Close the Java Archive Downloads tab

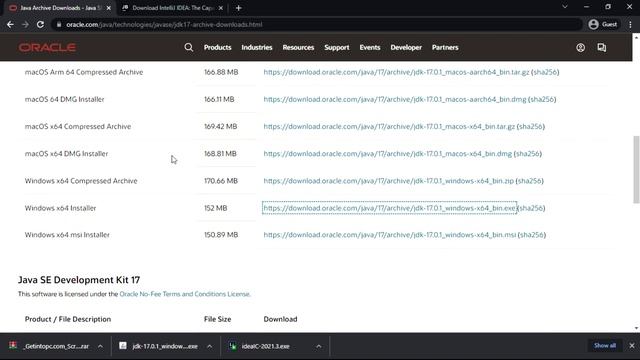[109, 8]
